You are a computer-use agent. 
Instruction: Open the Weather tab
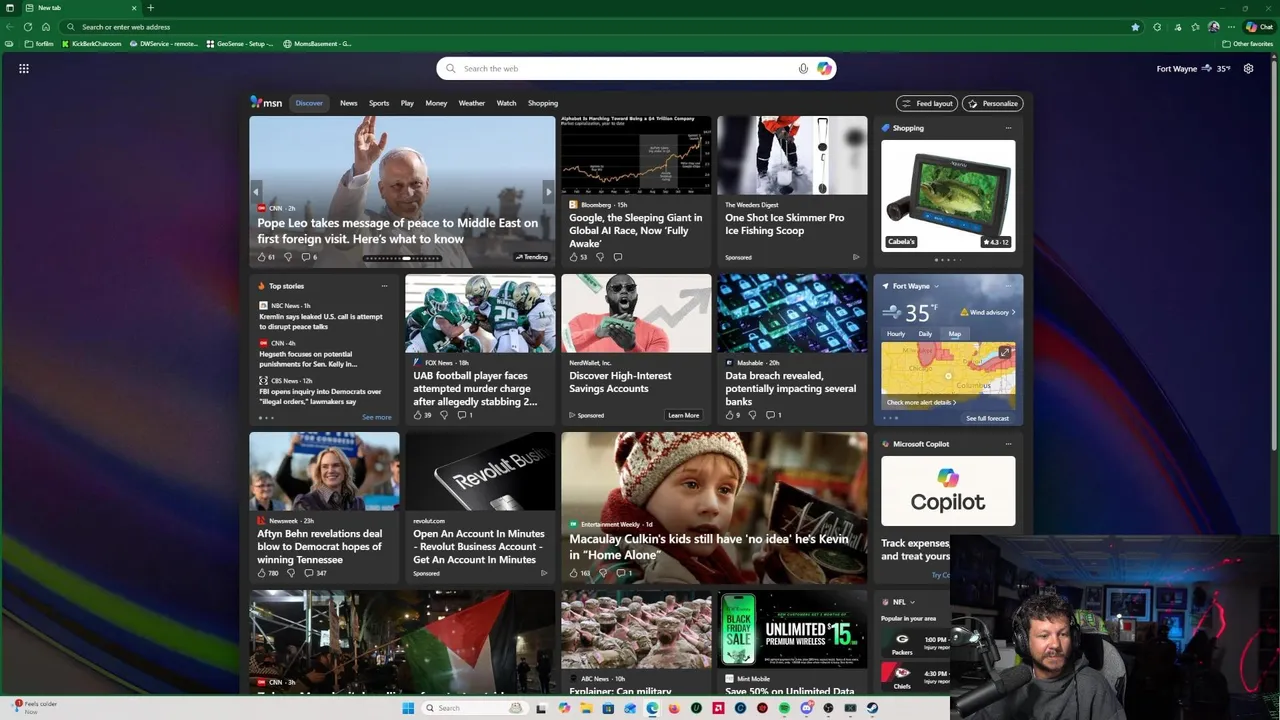[471, 103]
